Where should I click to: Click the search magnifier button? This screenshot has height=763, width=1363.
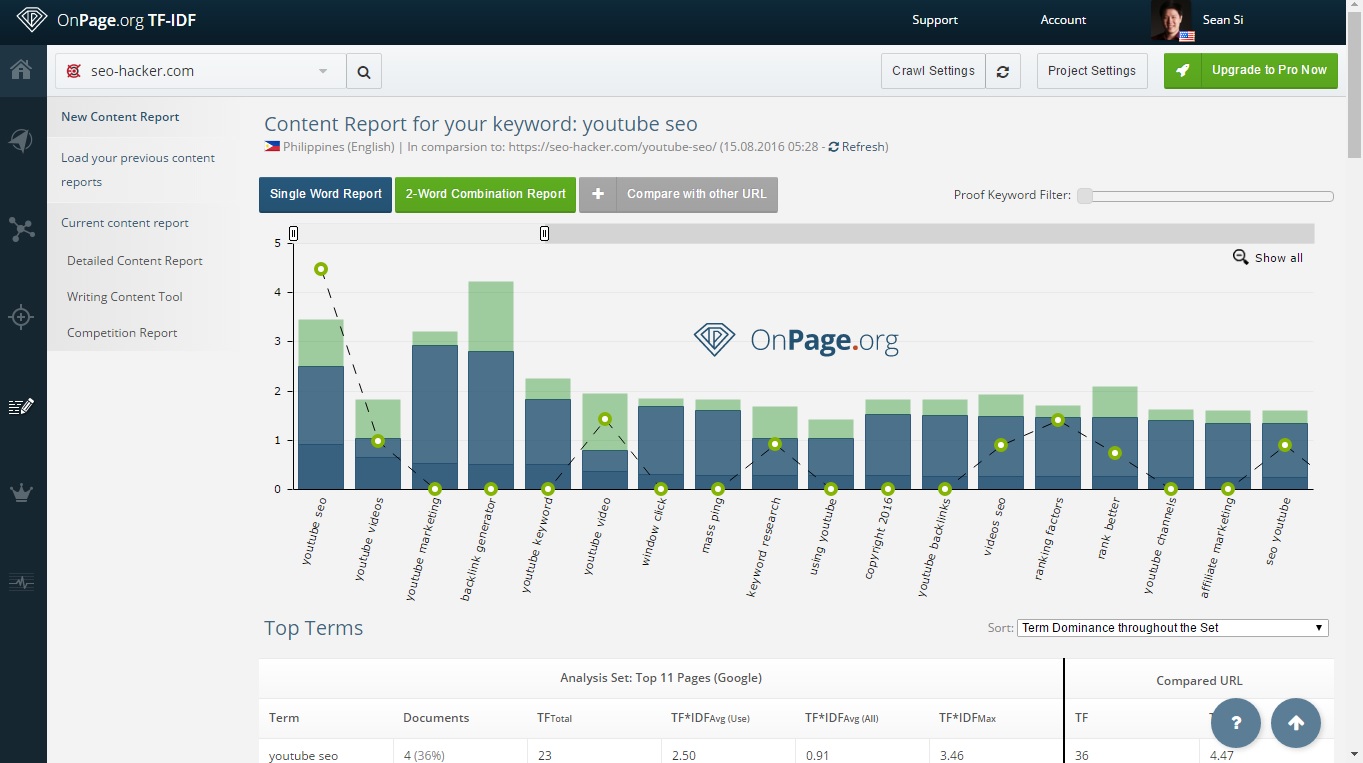[364, 72]
